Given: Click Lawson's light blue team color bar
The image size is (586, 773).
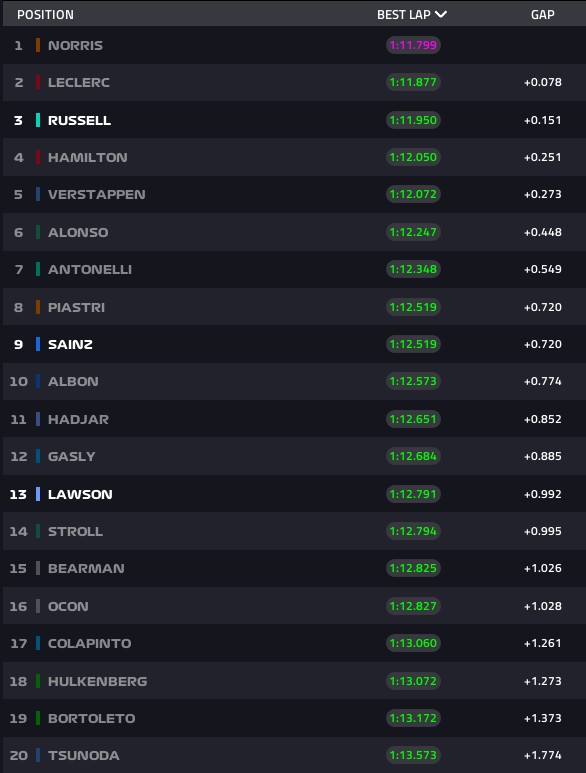Looking at the screenshot, I should [x=38, y=494].
